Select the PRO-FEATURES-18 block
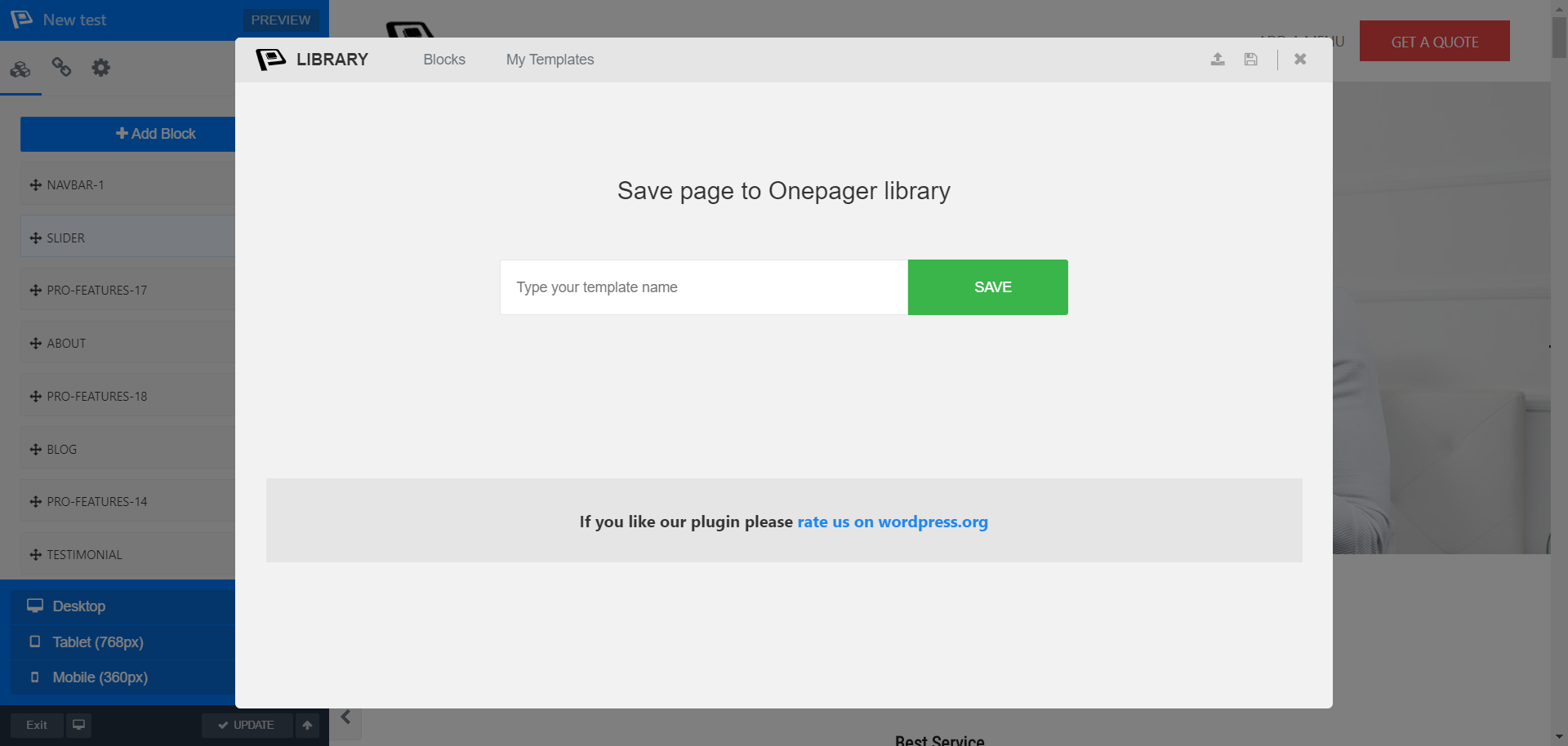Screen dimensions: 1568x746 pos(128,396)
